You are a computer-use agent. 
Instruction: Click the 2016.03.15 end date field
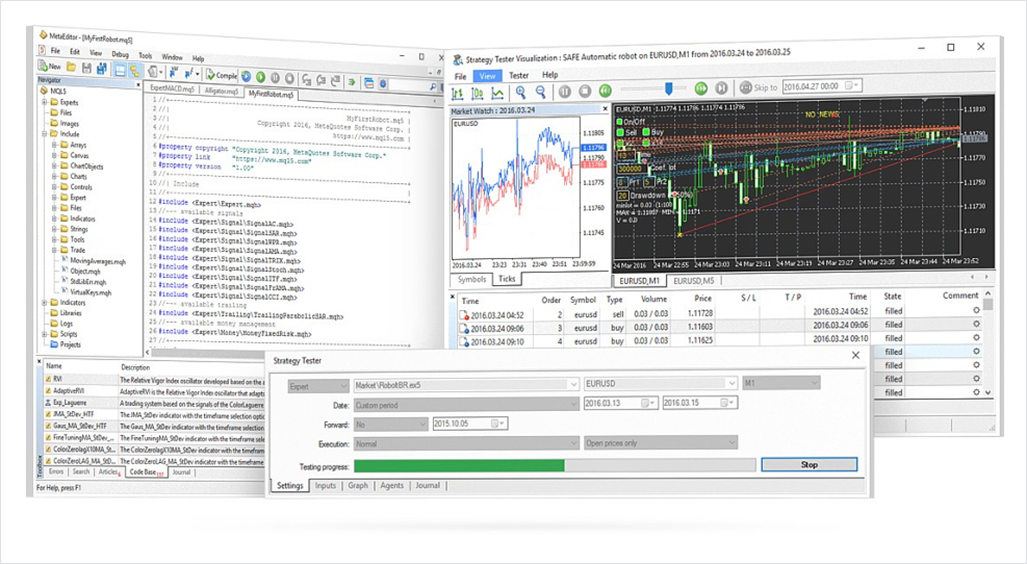tap(700, 402)
